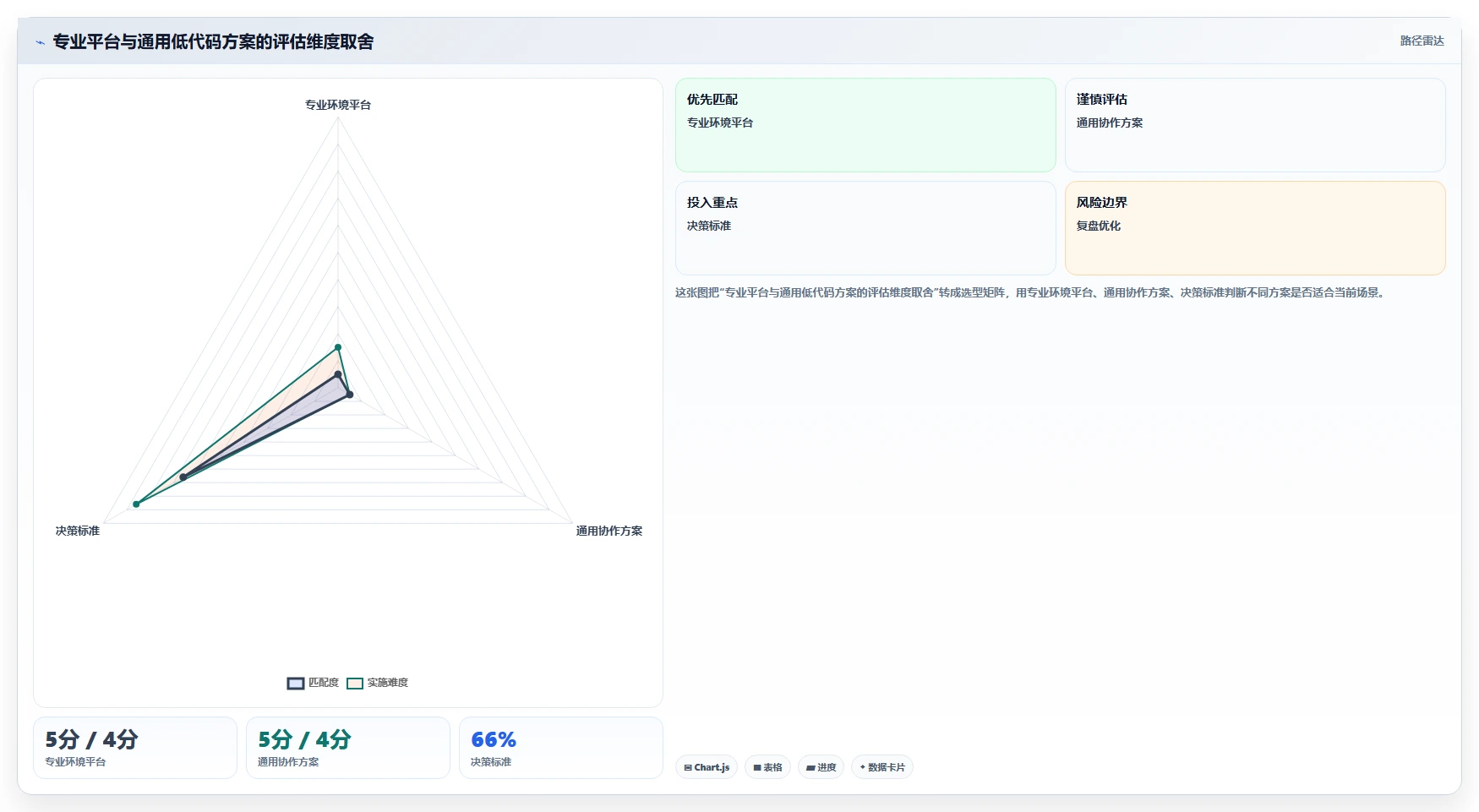Click 实施难度 data point on 专业环境平台 axis
The image size is (1479, 812).
tap(338, 347)
